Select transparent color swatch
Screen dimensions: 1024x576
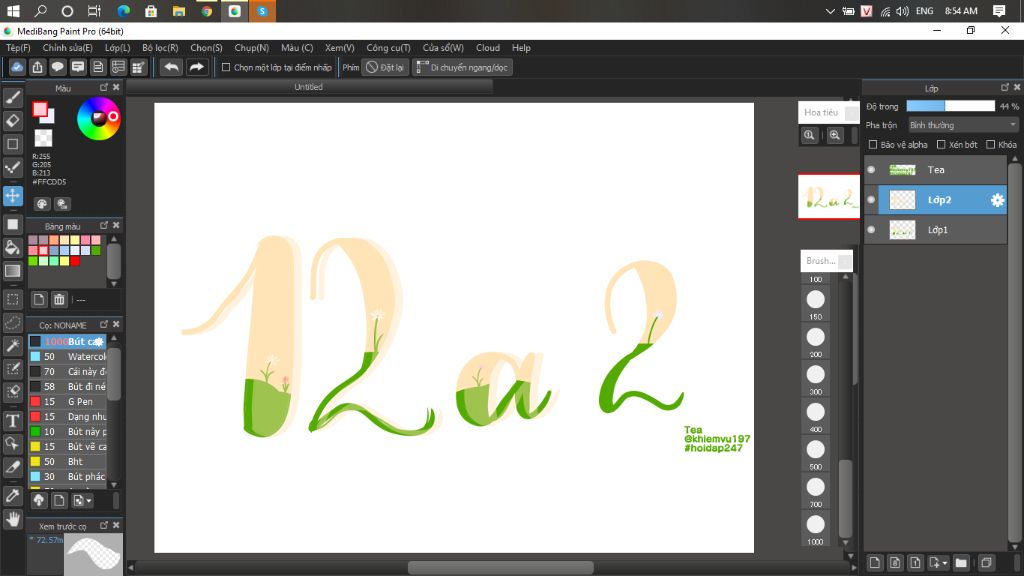click(x=43, y=138)
